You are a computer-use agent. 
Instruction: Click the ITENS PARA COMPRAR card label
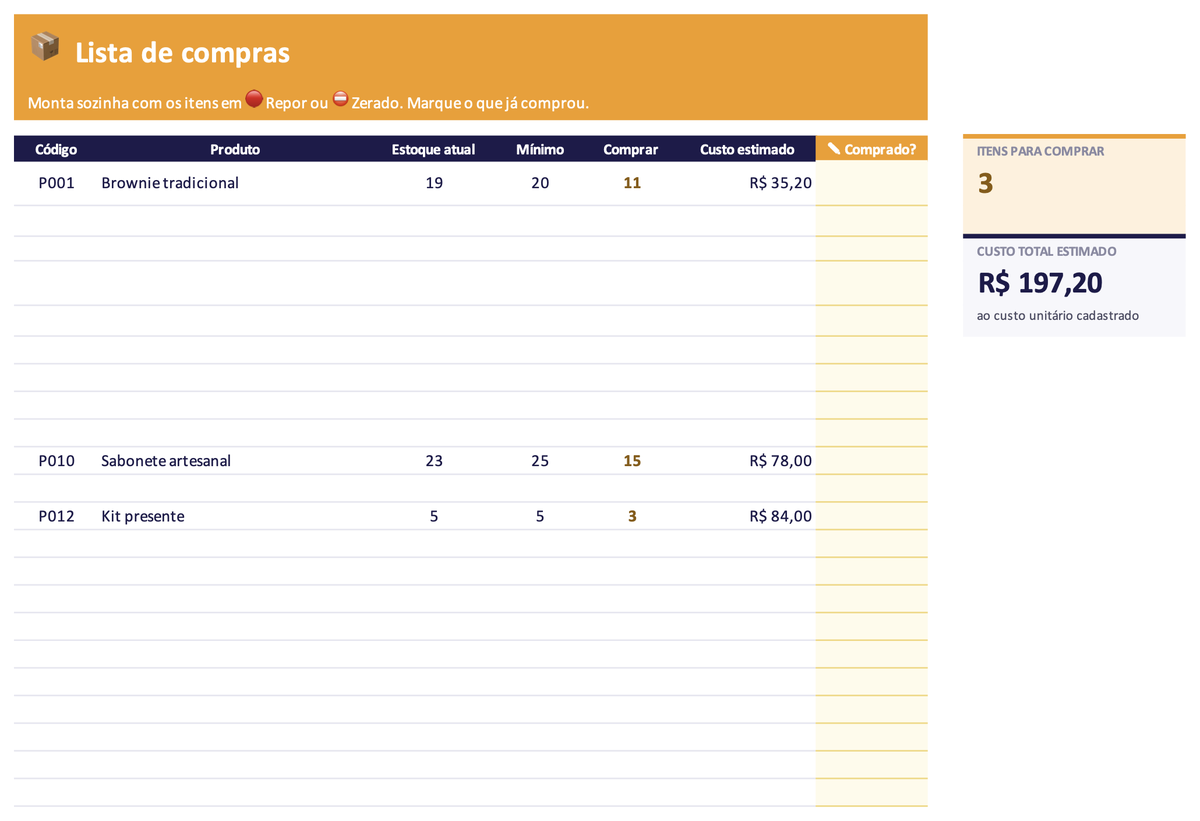pyautogui.click(x=1040, y=151)
